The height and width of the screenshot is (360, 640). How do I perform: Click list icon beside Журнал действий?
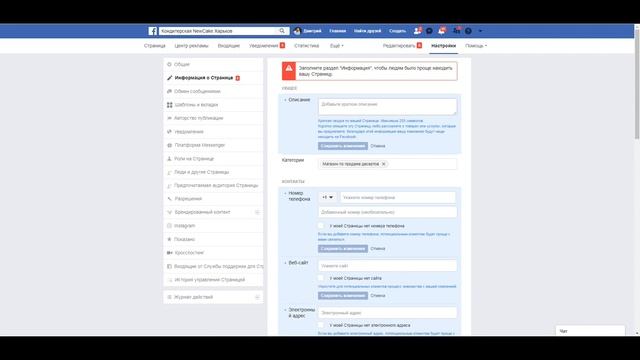pos(169,297)
